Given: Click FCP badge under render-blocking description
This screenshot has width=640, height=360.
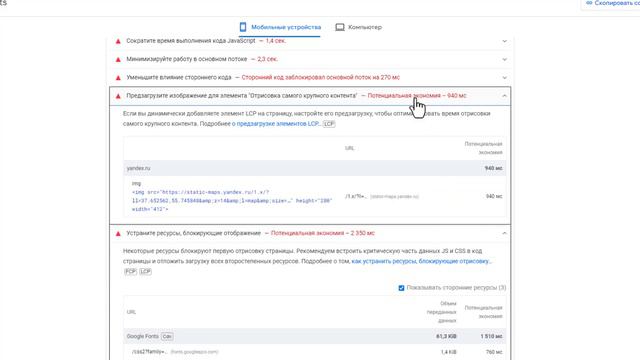Looking at the screenshot, I should 130,271.
